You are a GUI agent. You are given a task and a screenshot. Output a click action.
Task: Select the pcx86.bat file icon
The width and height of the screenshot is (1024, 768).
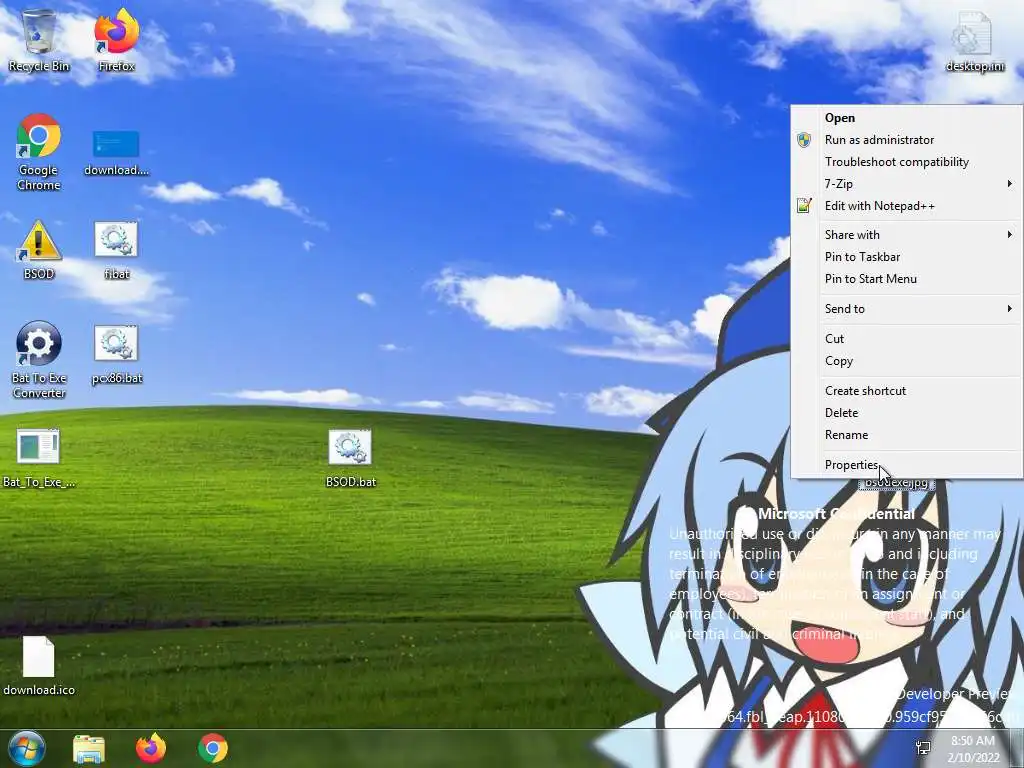click(x=116, y=355)
